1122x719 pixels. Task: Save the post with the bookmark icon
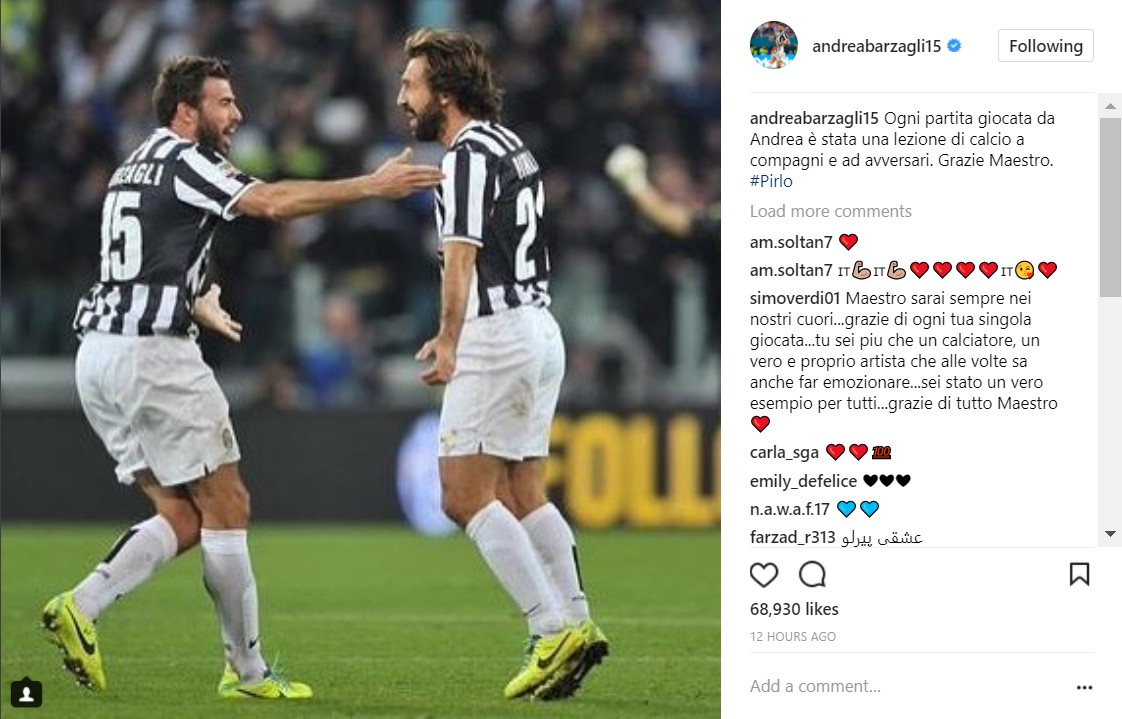1079,574
